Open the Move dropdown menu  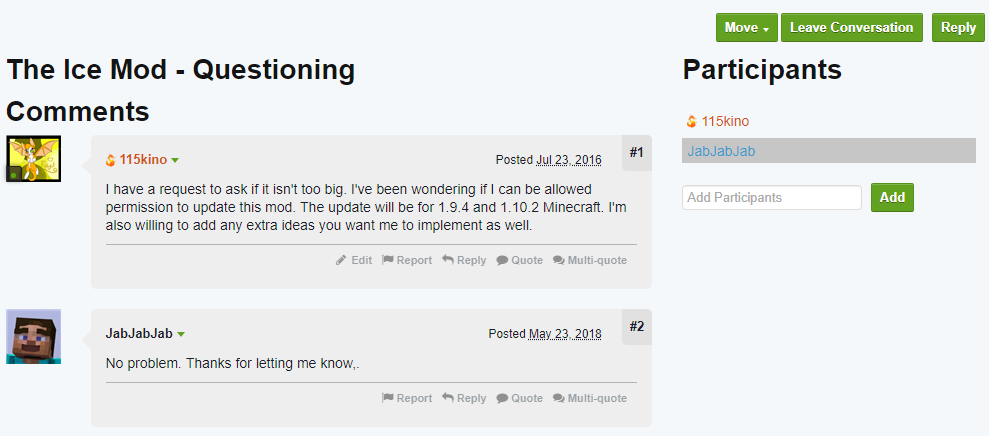[746, 28]
